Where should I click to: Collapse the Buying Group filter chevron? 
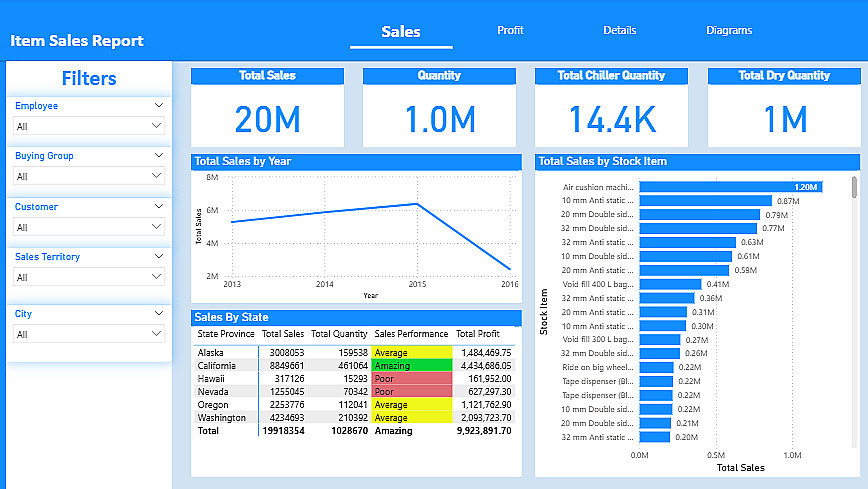pyautogui.click(x=159, y=156)
